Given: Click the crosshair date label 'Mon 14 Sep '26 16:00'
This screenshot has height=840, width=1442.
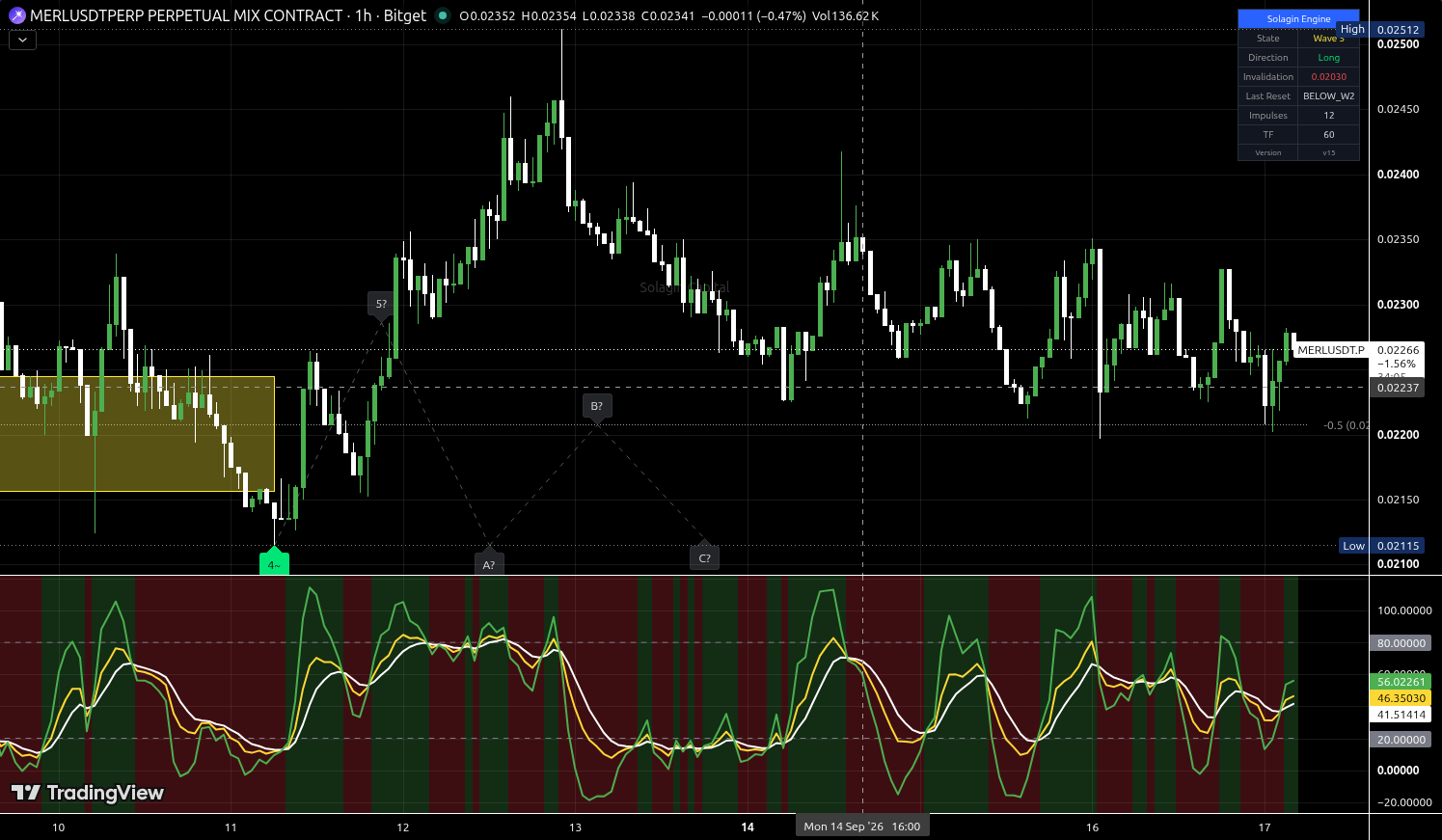Looking at the screenshot, I should click(861, 826).
